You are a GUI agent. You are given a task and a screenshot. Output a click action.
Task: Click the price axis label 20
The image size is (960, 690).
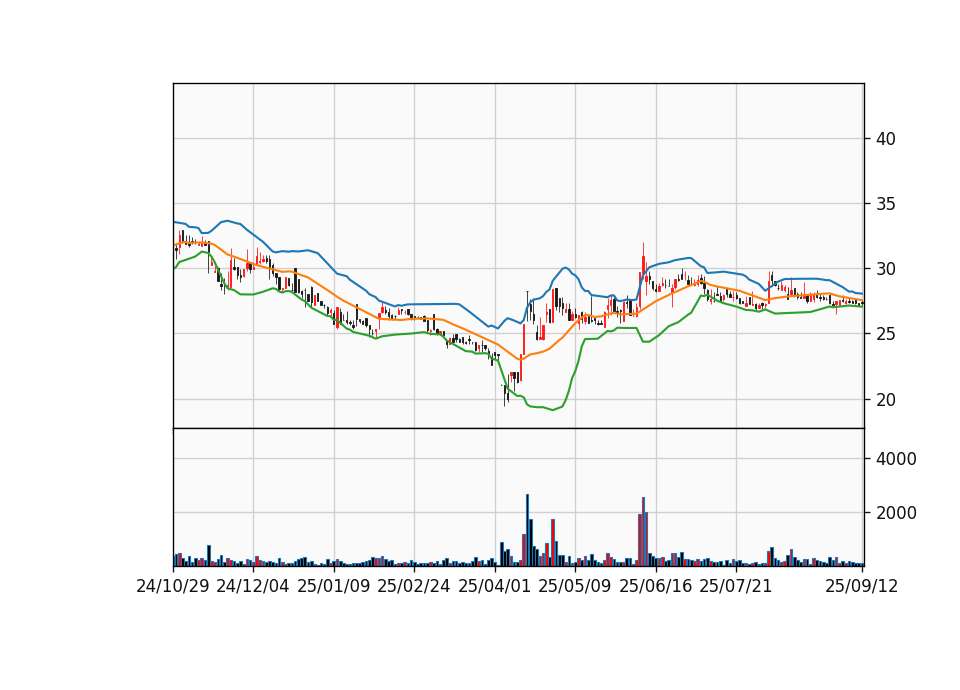pos(885,400)
